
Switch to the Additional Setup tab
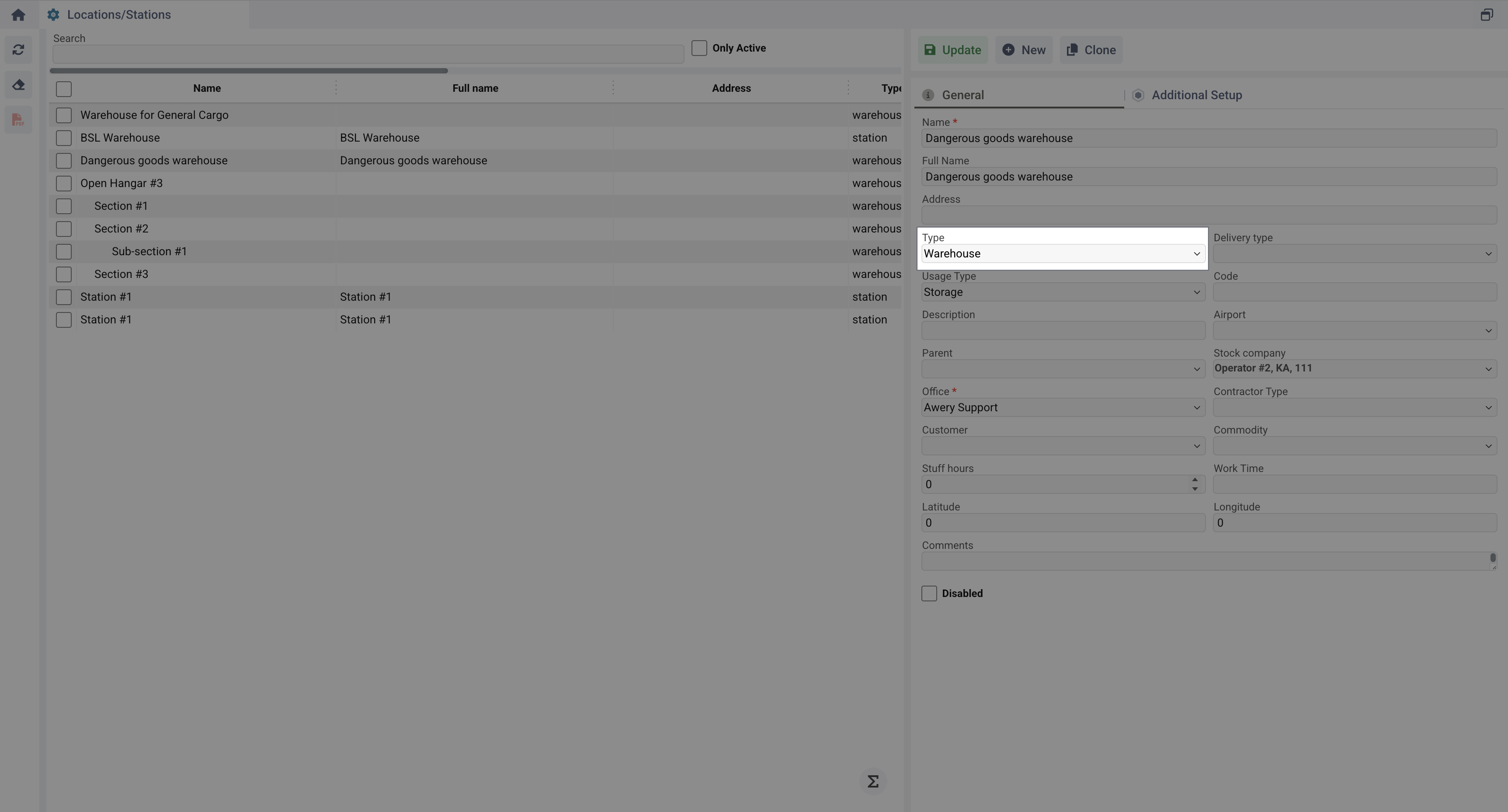click(1196, 95)
